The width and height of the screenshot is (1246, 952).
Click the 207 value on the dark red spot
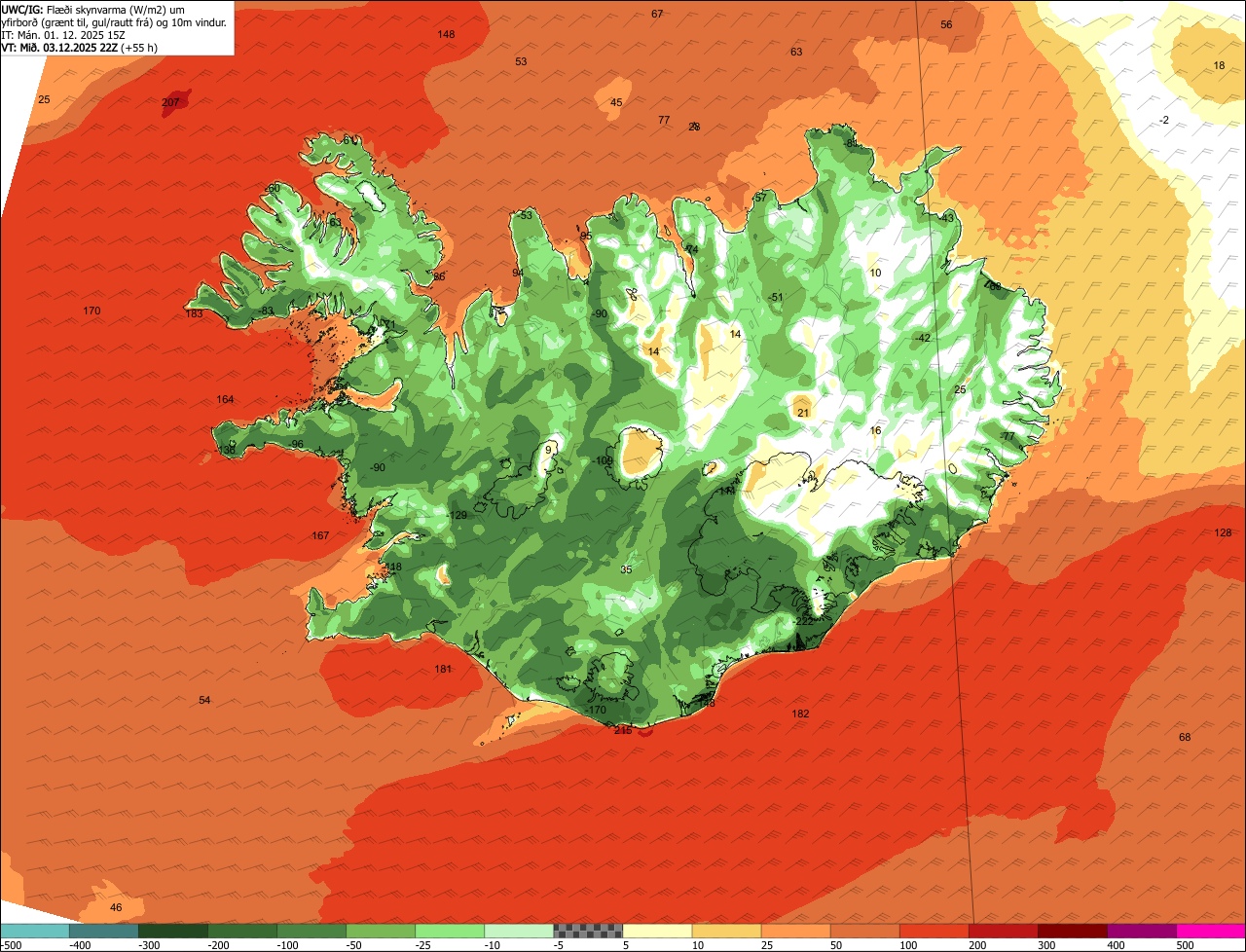coord(170,102)
